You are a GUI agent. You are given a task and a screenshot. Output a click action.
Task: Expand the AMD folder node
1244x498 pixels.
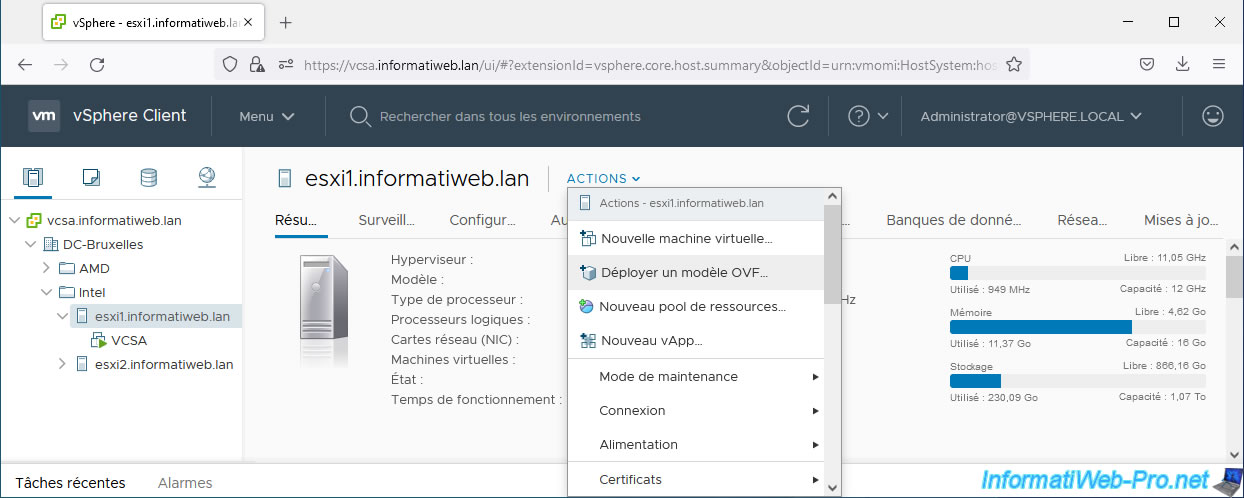pos(46,268)
